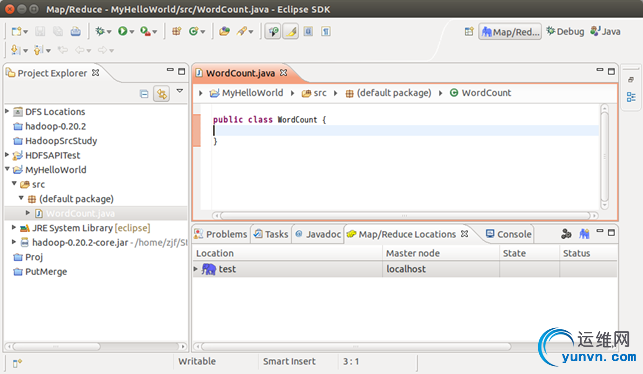Click the Next Annotation arrow icon
Screen dimensions: 643x374
click(15, 50)
